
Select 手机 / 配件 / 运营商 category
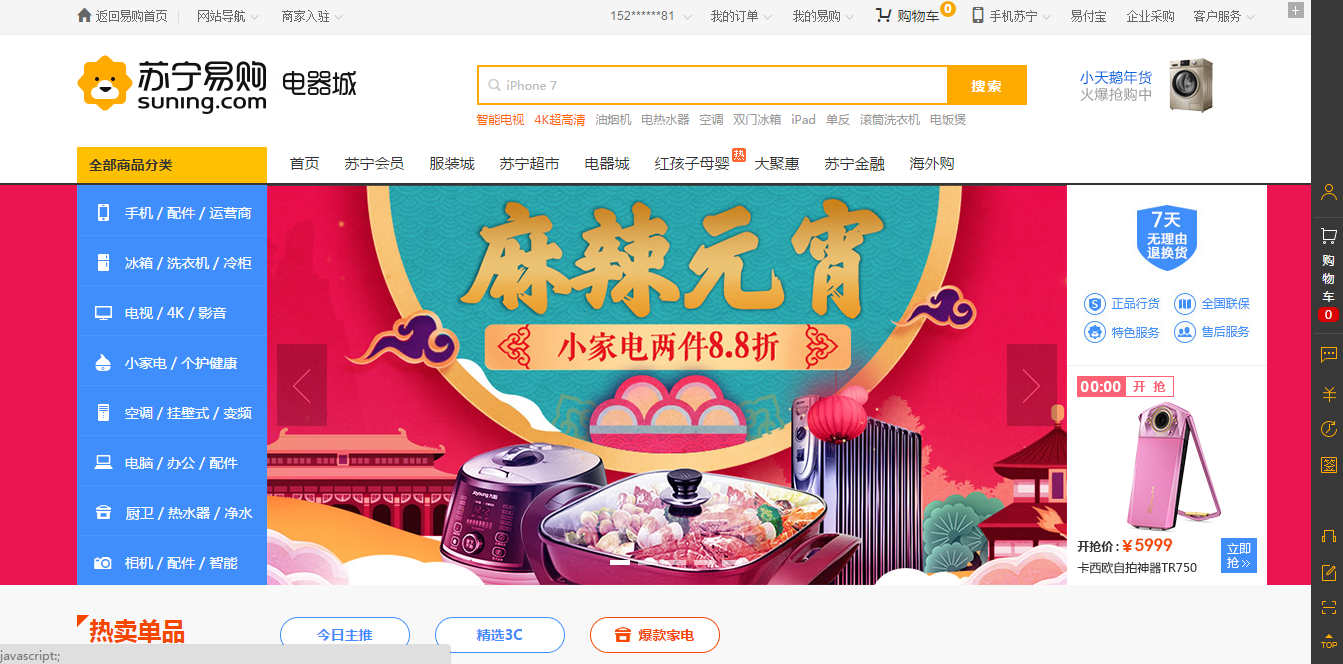pos(172,212)
